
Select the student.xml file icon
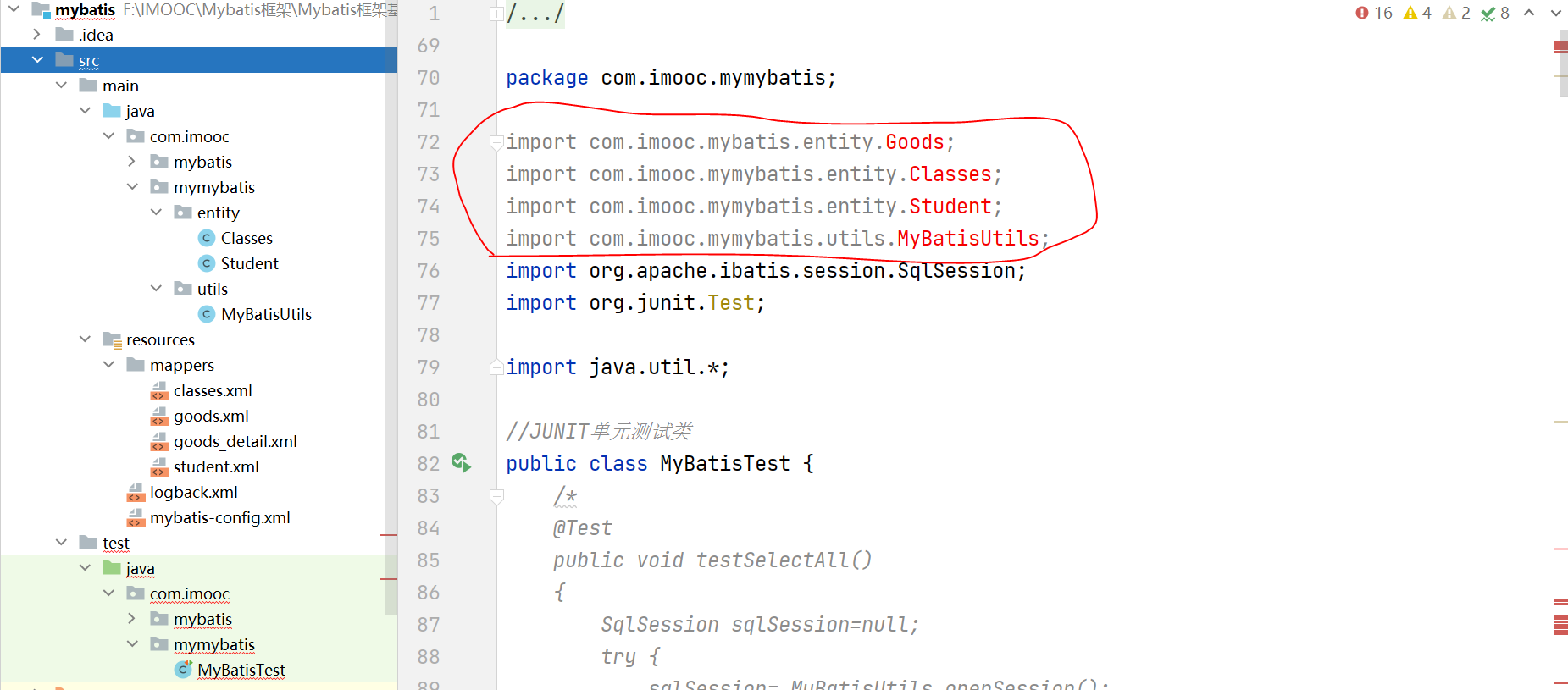[x=159, y=467]
